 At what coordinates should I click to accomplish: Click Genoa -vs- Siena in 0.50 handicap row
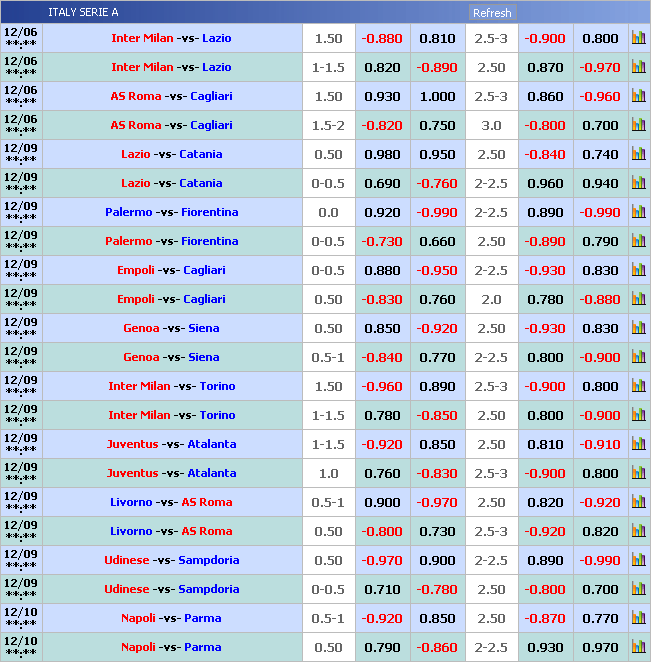[172, 329]
